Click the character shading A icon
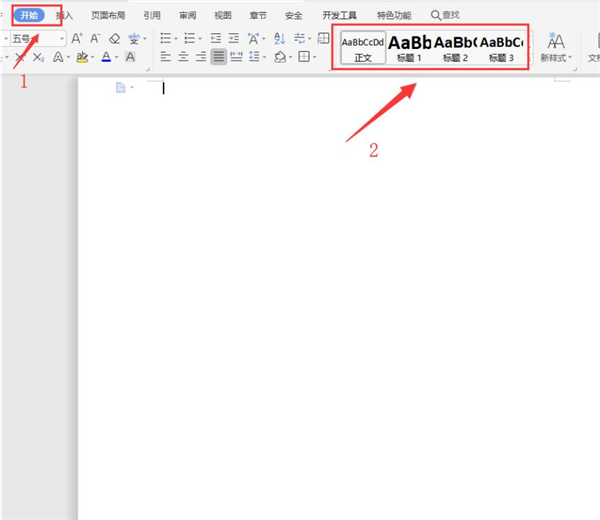Image resolution: width=600 pixels, height=520 pixels. pyautogui.click(x=130, y=57)
